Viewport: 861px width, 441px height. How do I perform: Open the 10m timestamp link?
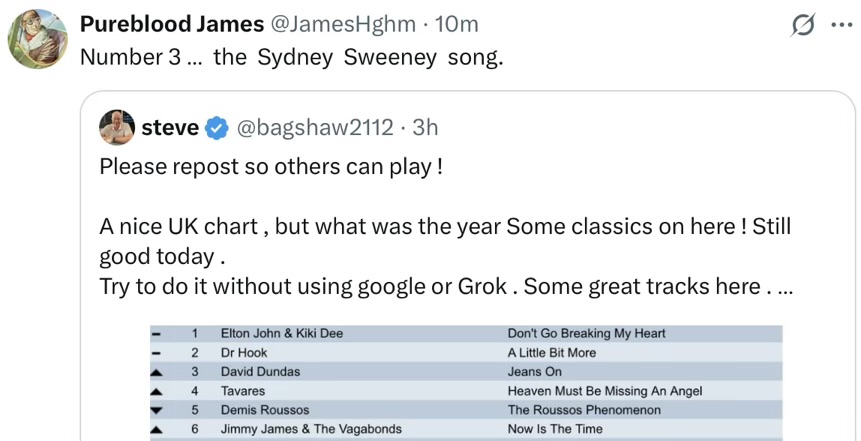456,24
